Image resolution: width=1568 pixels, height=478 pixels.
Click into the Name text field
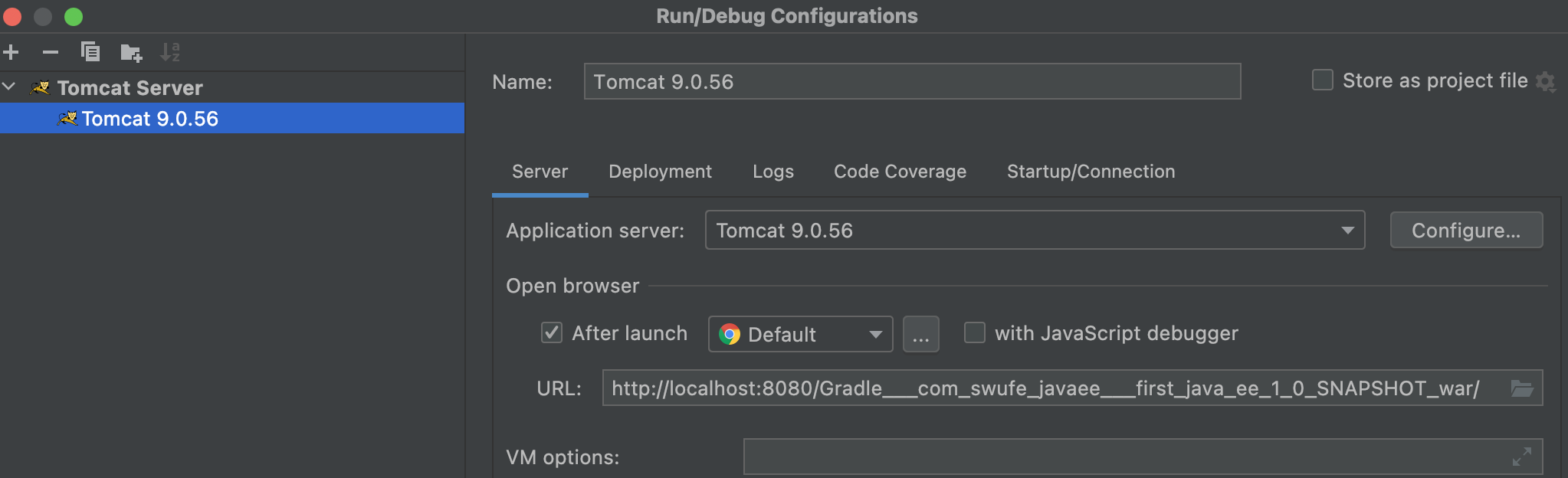pyautogui.click(x=912, y=81)
